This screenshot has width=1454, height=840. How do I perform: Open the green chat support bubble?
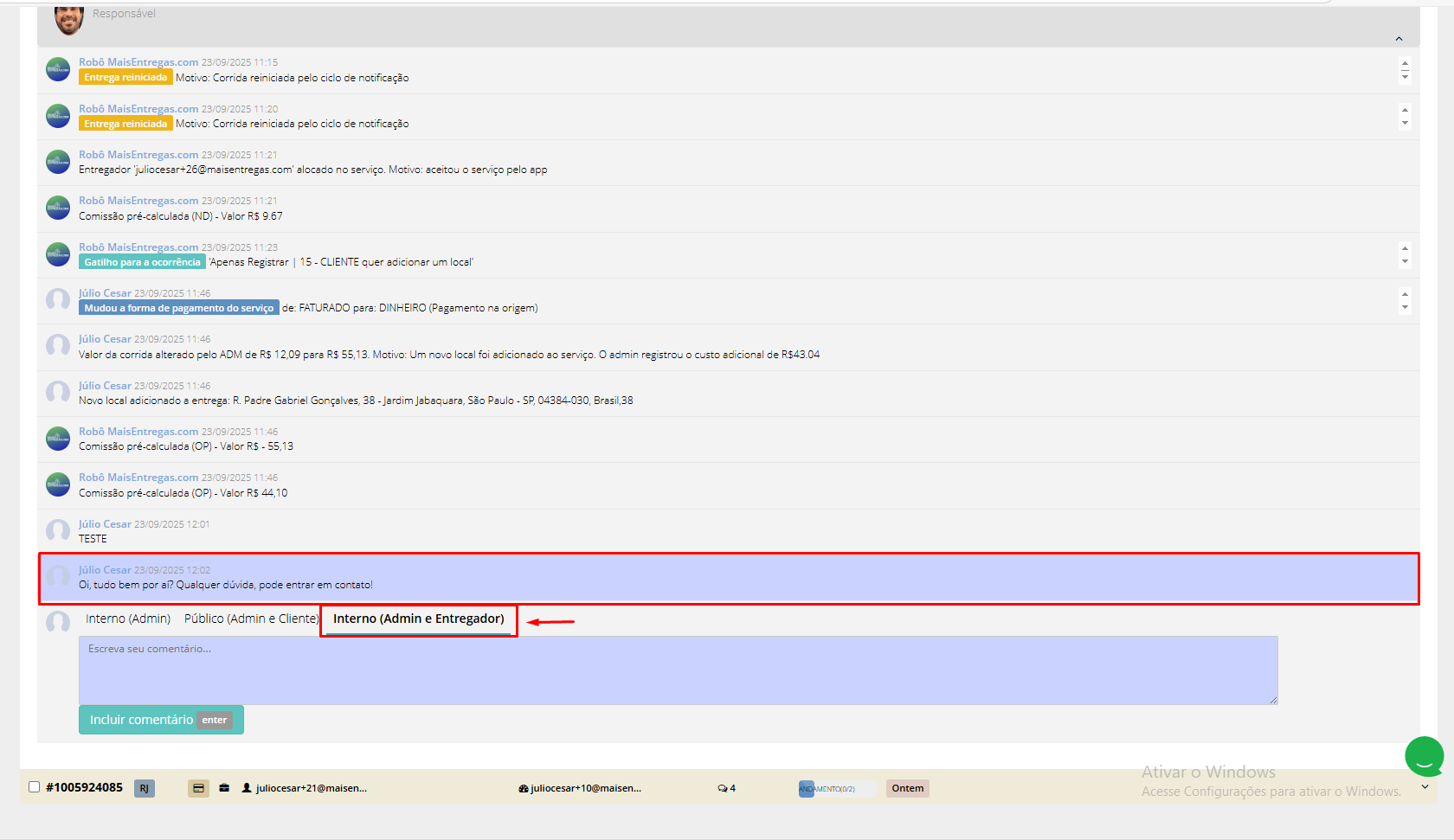click(1425, 757)
